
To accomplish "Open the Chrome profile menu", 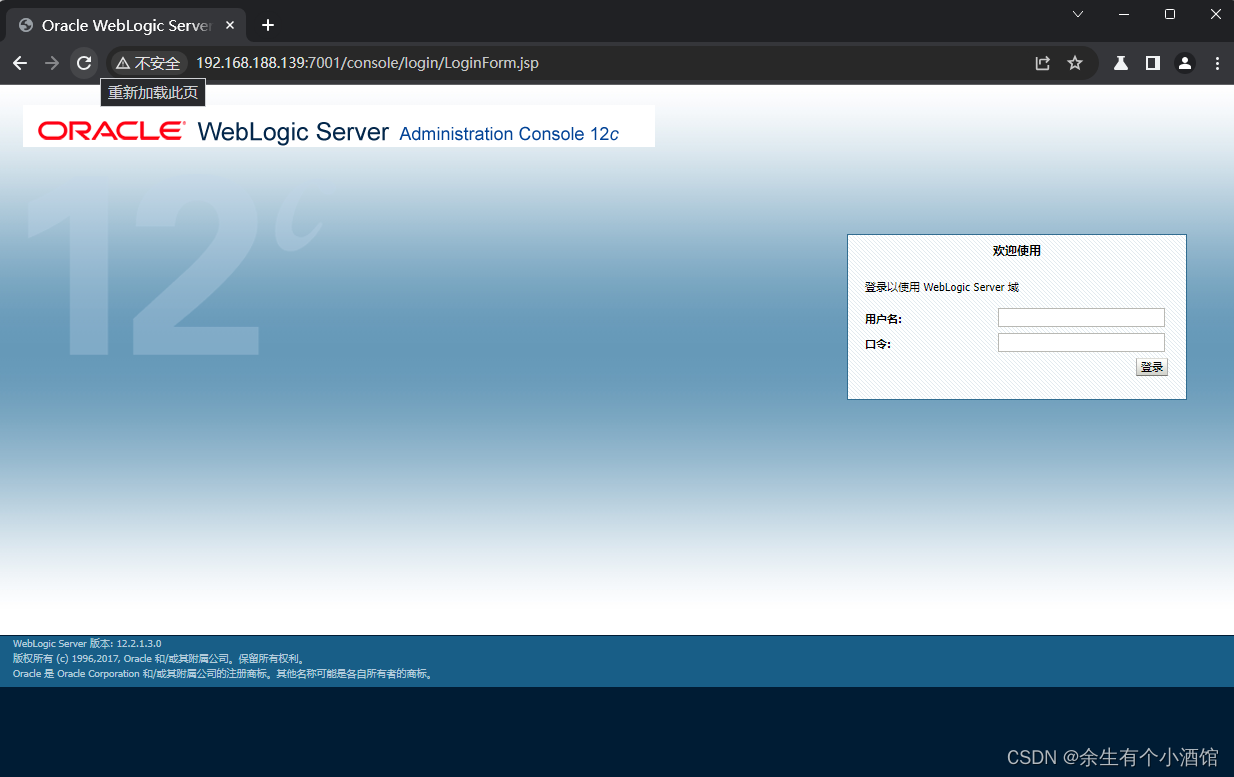I will point(1185,63).
